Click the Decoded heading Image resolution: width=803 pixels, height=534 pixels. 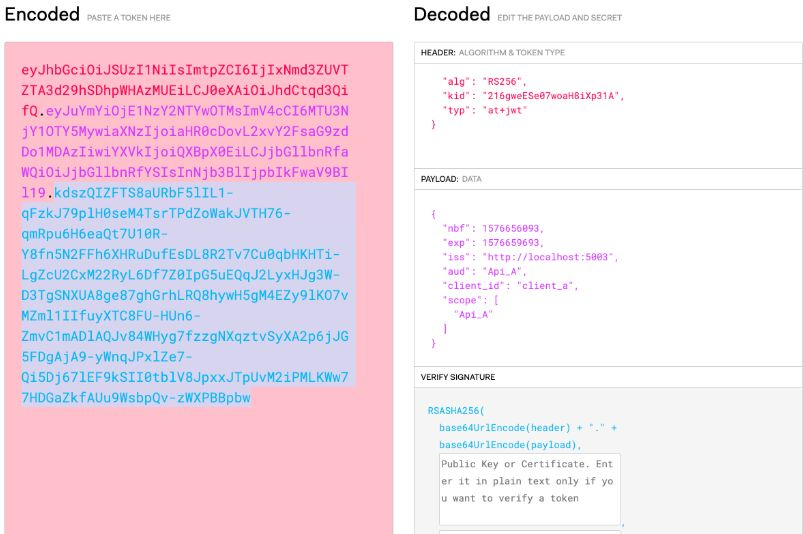452,14
